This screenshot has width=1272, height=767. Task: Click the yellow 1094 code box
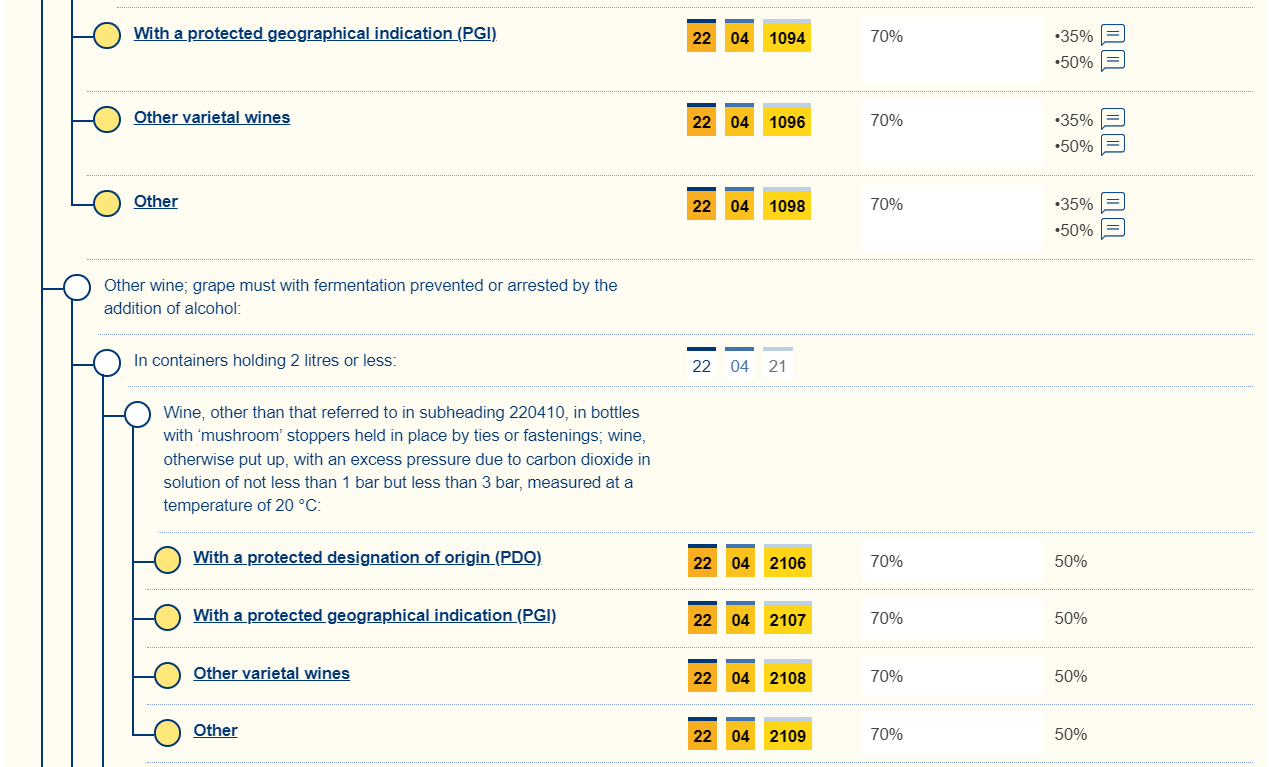point(787,37)
